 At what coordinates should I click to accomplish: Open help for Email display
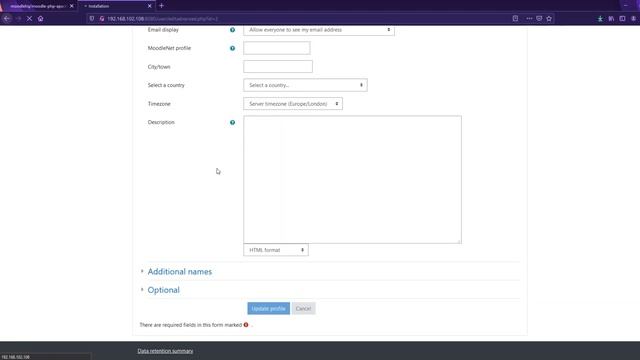[x=232, y=30]
